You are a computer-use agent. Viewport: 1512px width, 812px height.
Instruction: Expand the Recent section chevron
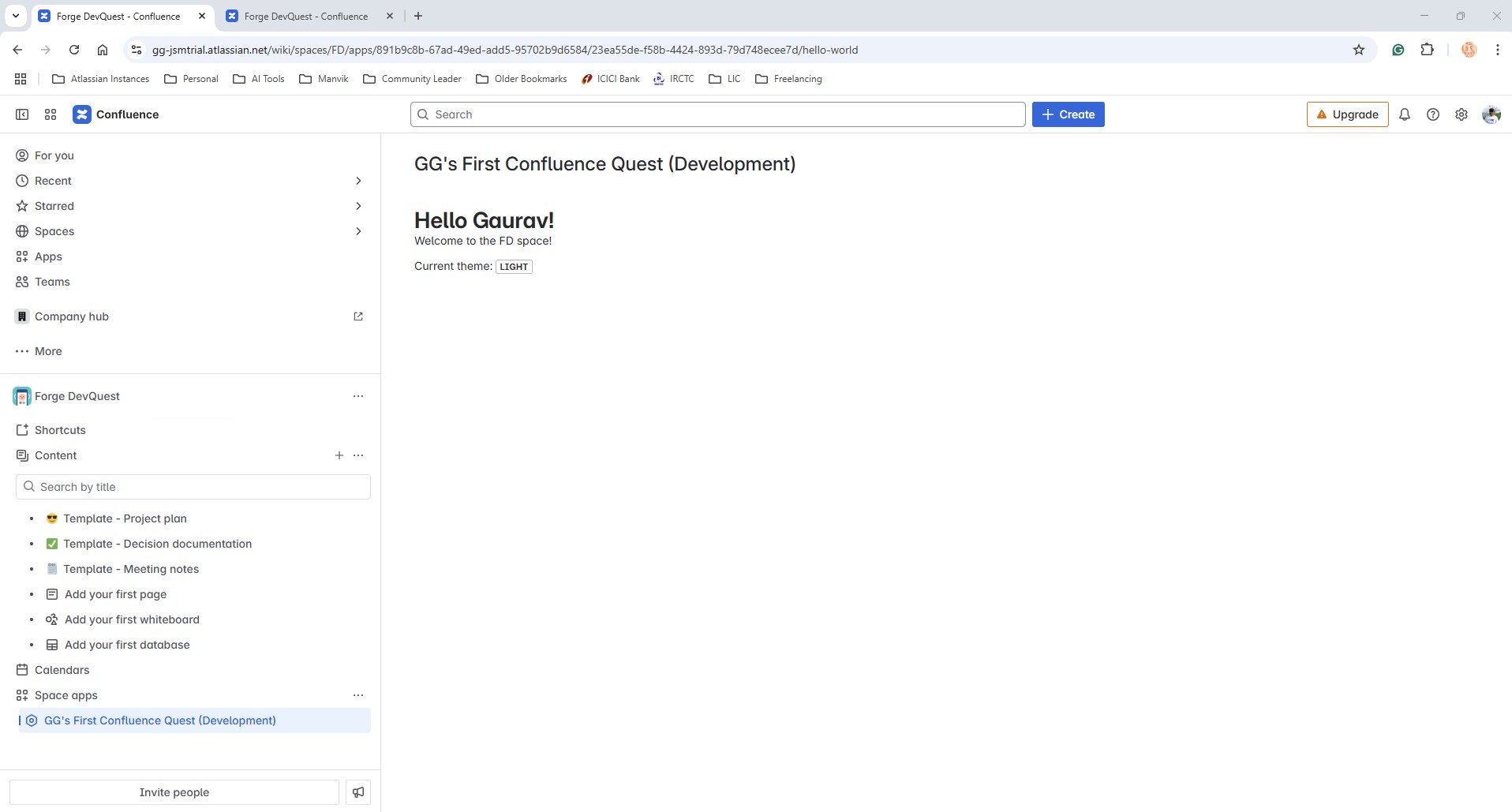click(358, 181)
